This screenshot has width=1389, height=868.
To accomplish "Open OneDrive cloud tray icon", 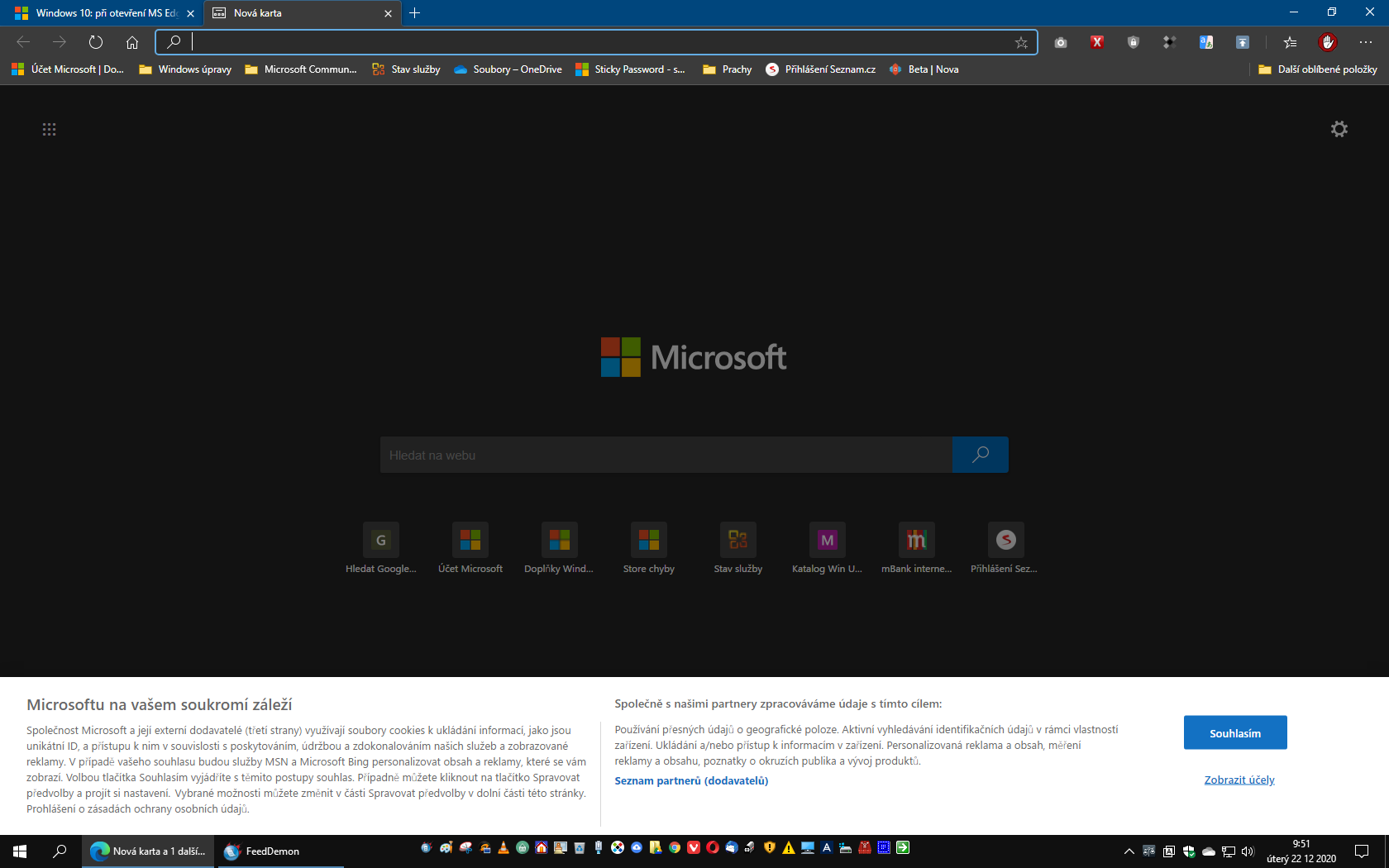I will click(1209, 851).
